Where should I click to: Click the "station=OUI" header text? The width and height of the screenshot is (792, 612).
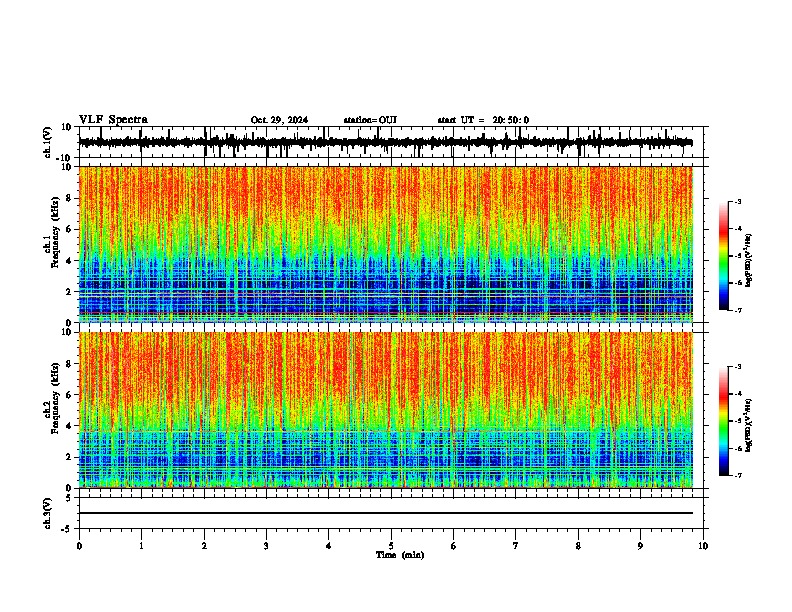pyautogui.click(x=370, y=120)
